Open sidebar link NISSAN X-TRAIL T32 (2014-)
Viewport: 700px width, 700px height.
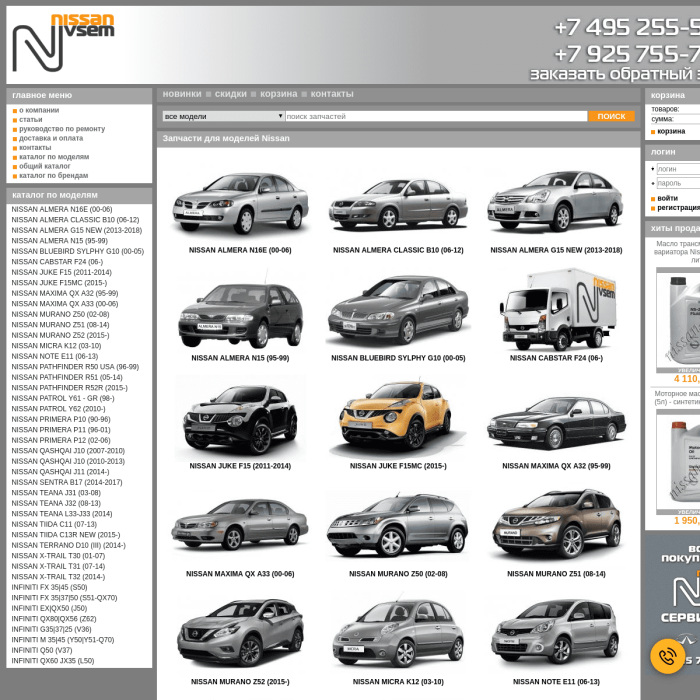coord(58,577)
